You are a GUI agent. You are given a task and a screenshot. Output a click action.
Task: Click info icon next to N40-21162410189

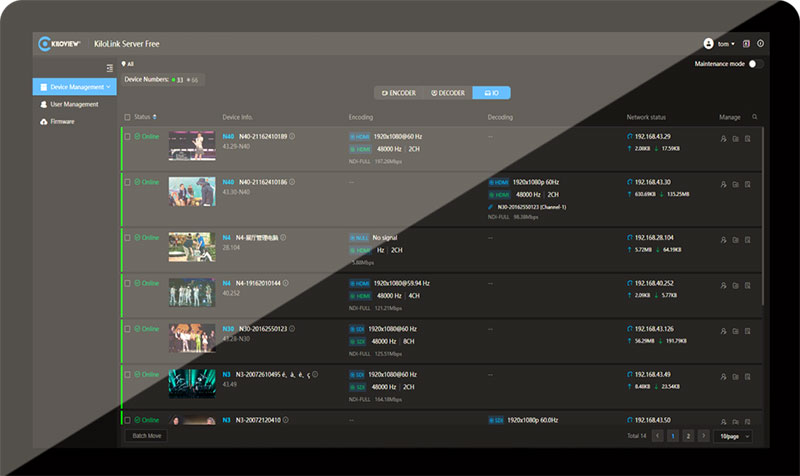[x=292, y=136]
